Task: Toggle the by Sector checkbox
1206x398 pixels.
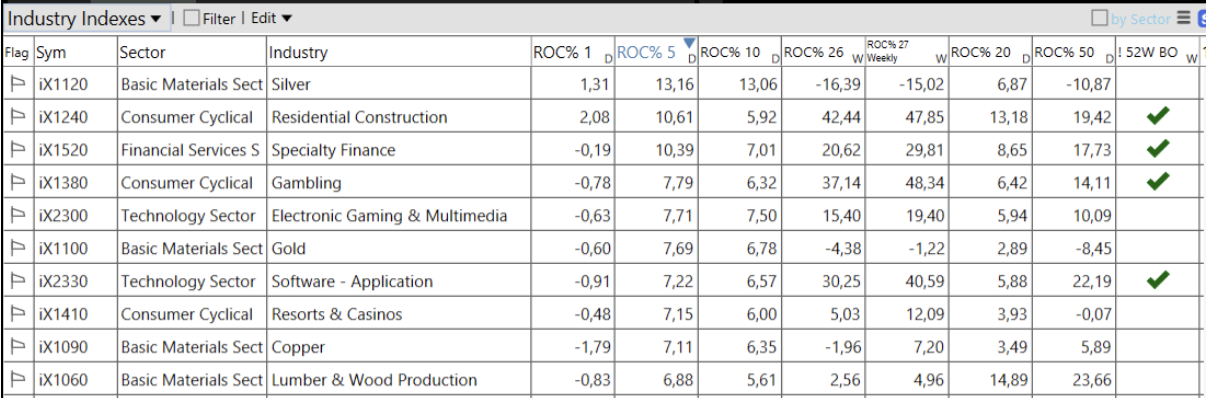Action: [1100, 18]
